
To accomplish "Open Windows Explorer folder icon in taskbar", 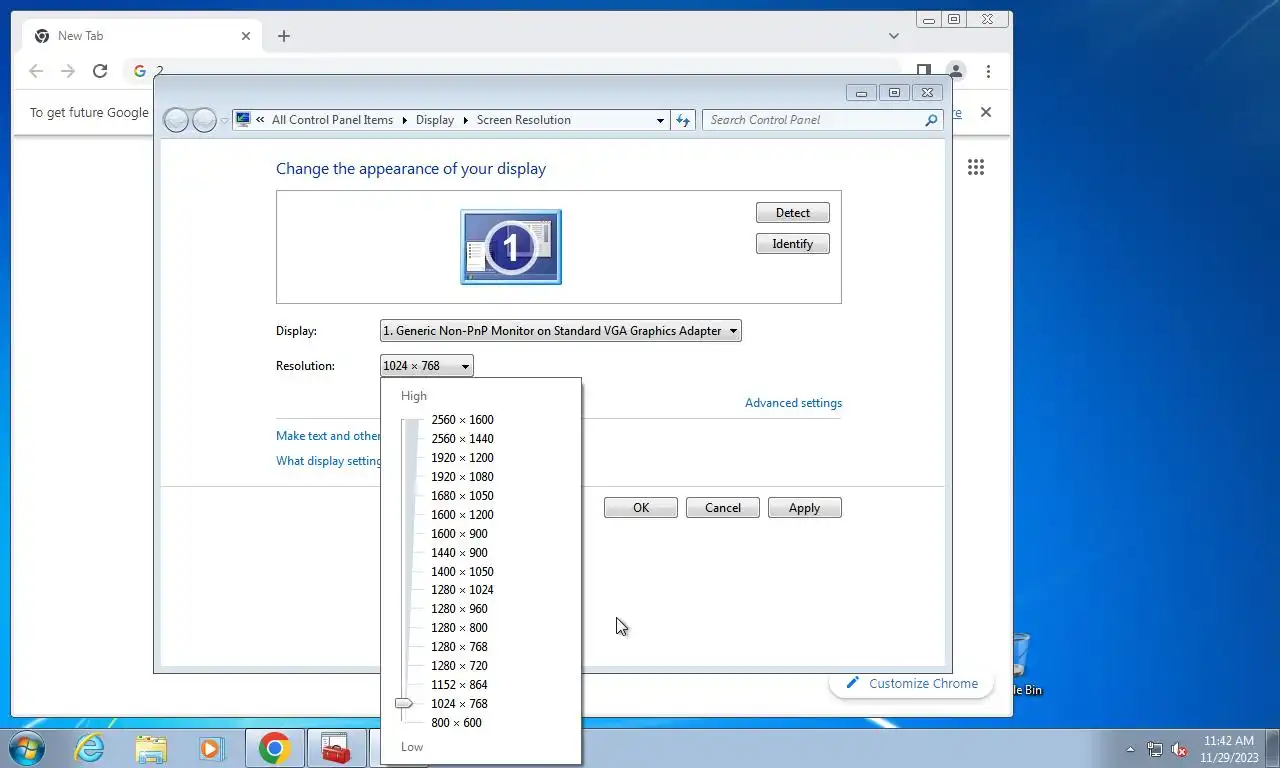I will (x=151, y=748).
